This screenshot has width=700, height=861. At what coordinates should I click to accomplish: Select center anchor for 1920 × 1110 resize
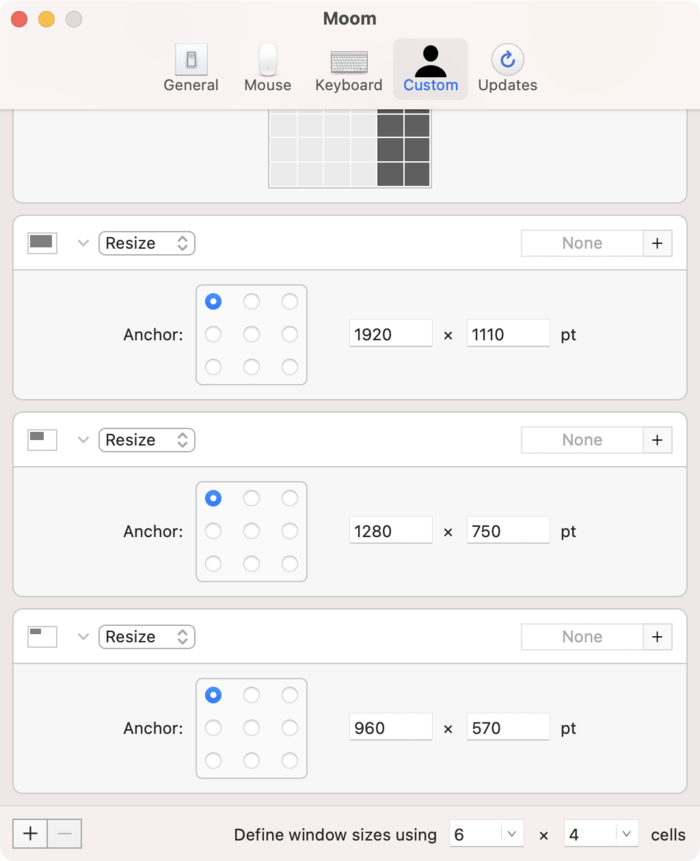(x=251, y=334)
